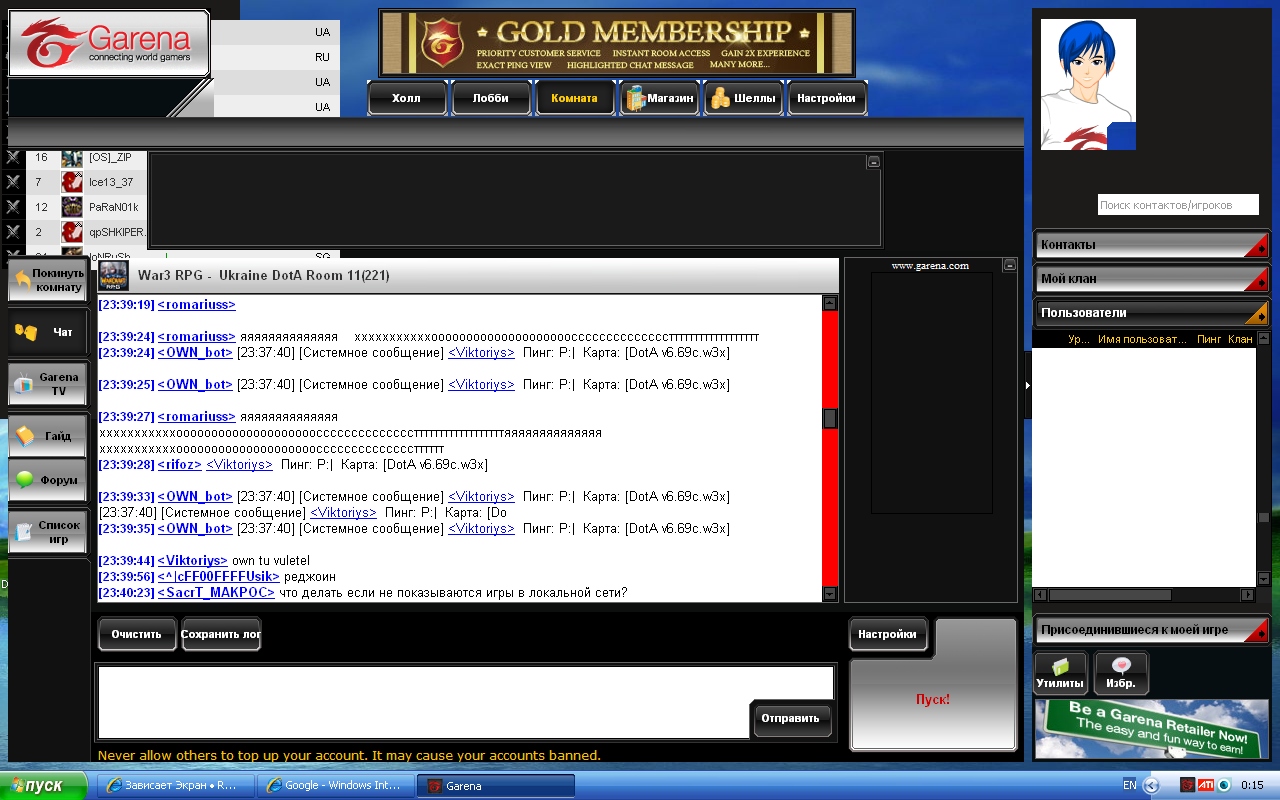Screen dimensions: 1280x800
Task: Click the avatar icon of PaRaN01k
Action: 72,207
